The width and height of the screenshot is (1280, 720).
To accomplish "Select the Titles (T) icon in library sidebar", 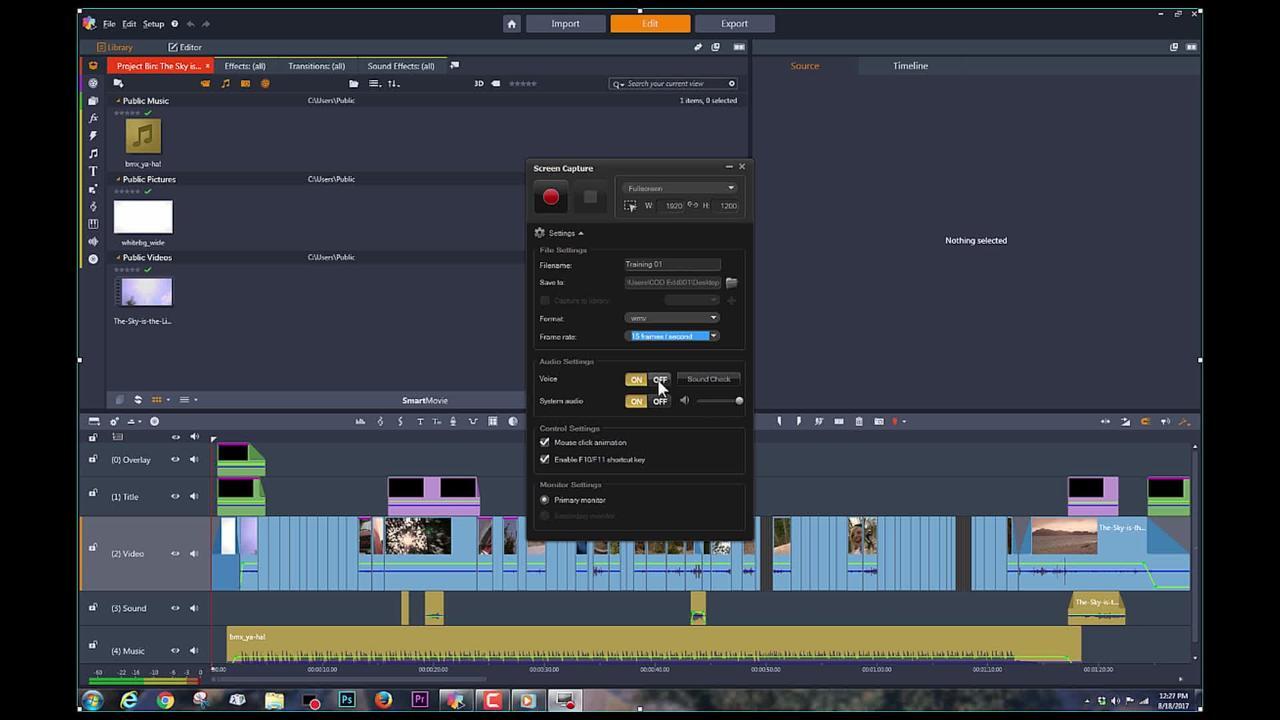I will coord(93,171).
